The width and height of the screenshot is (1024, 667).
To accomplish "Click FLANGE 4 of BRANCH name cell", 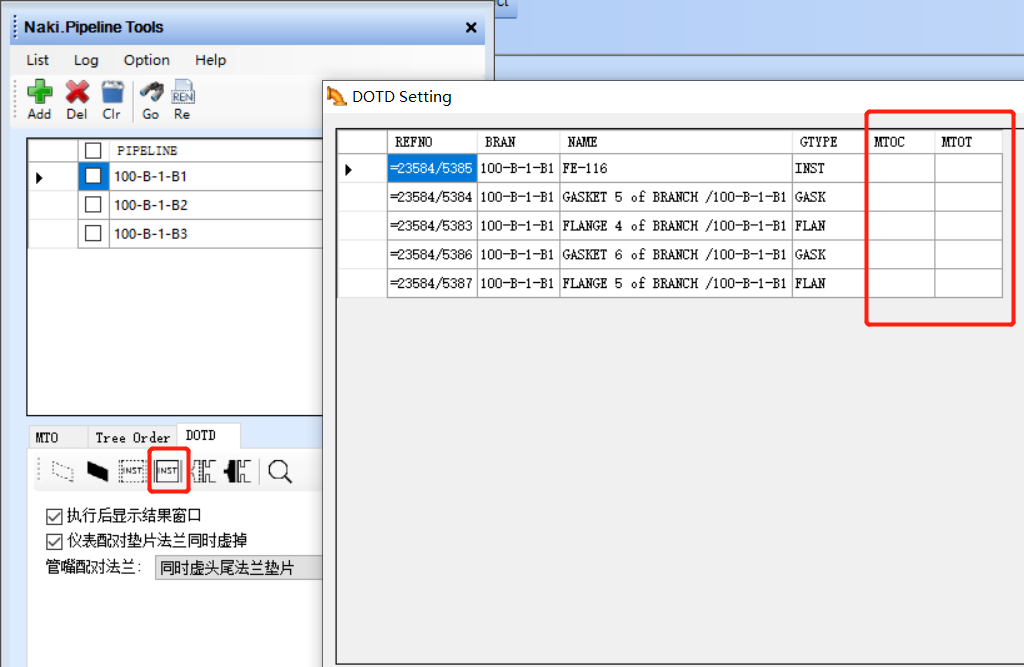I will [x=676, y=226].
